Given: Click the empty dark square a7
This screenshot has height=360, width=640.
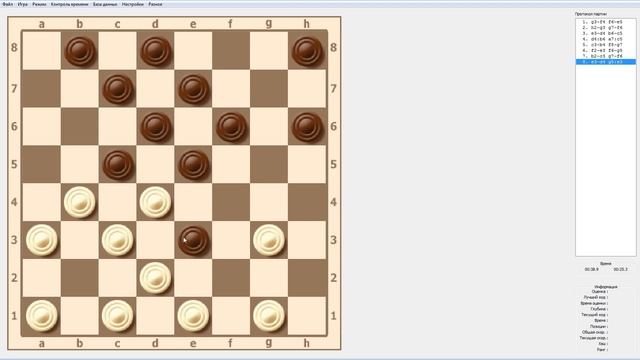Looking at the screenshot, I should click(x=42, y=89).
